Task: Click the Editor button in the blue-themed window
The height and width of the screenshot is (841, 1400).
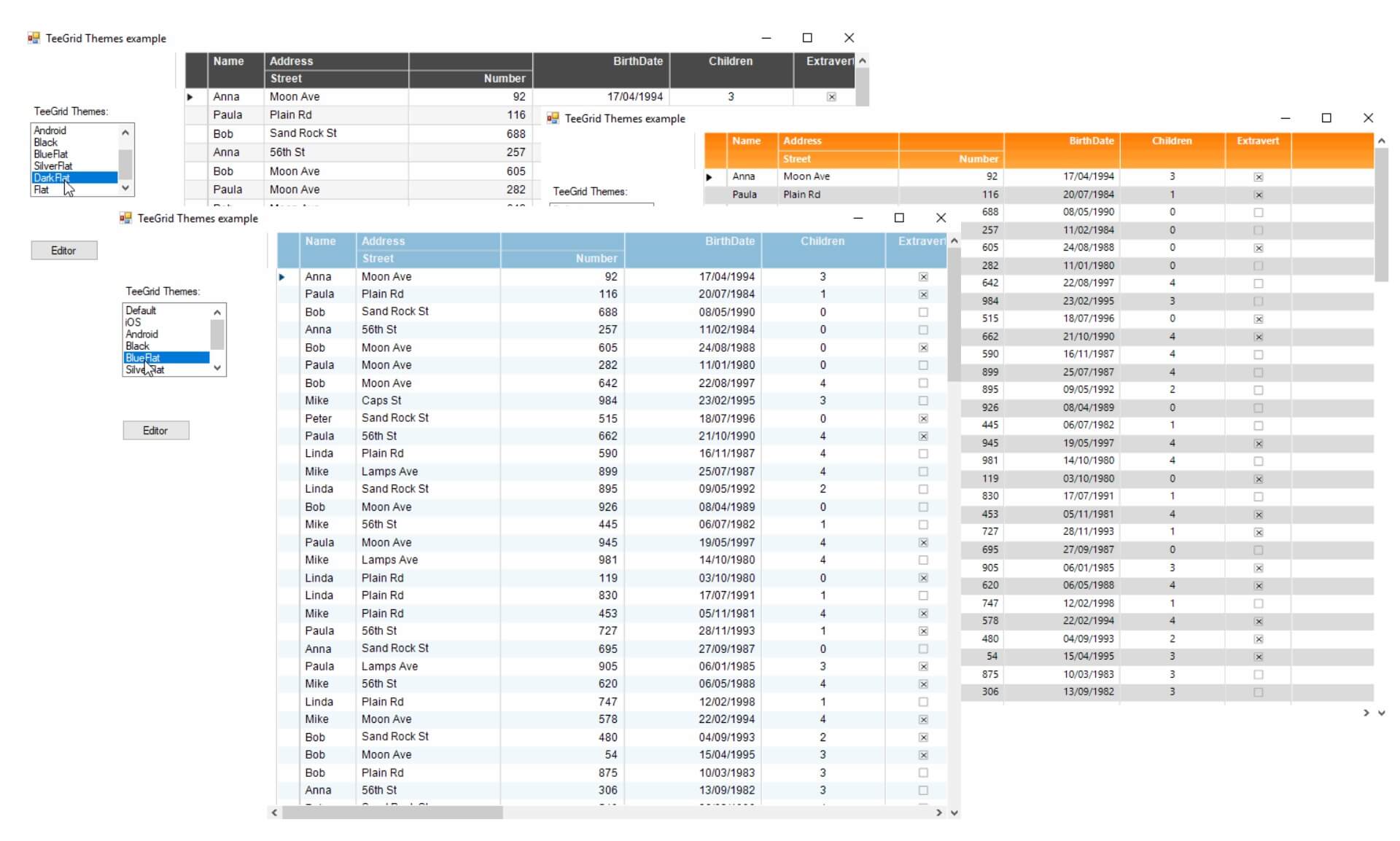Action: pos(155,431)
